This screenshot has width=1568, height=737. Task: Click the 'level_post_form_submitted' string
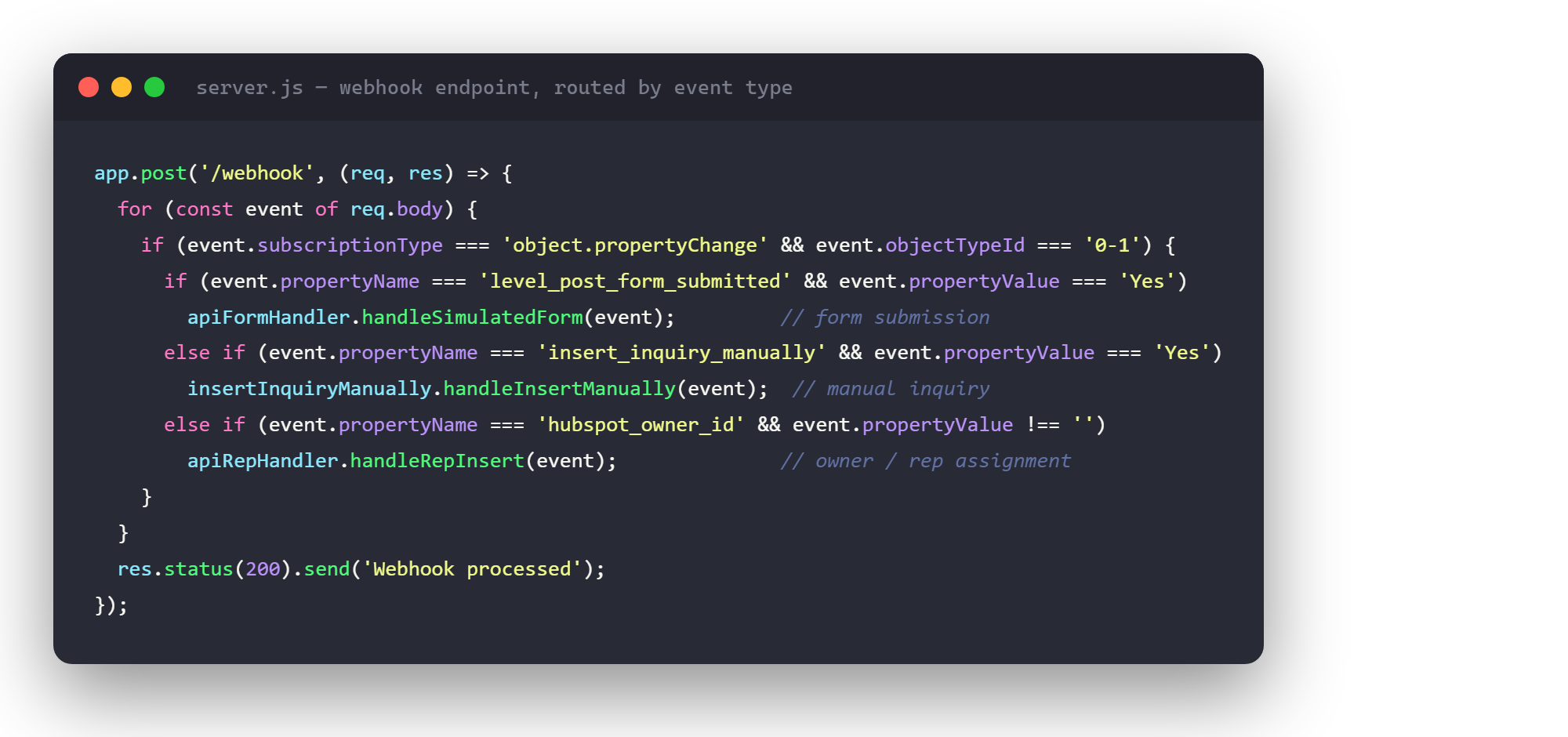pyautogui.click(x=635, y=281)
